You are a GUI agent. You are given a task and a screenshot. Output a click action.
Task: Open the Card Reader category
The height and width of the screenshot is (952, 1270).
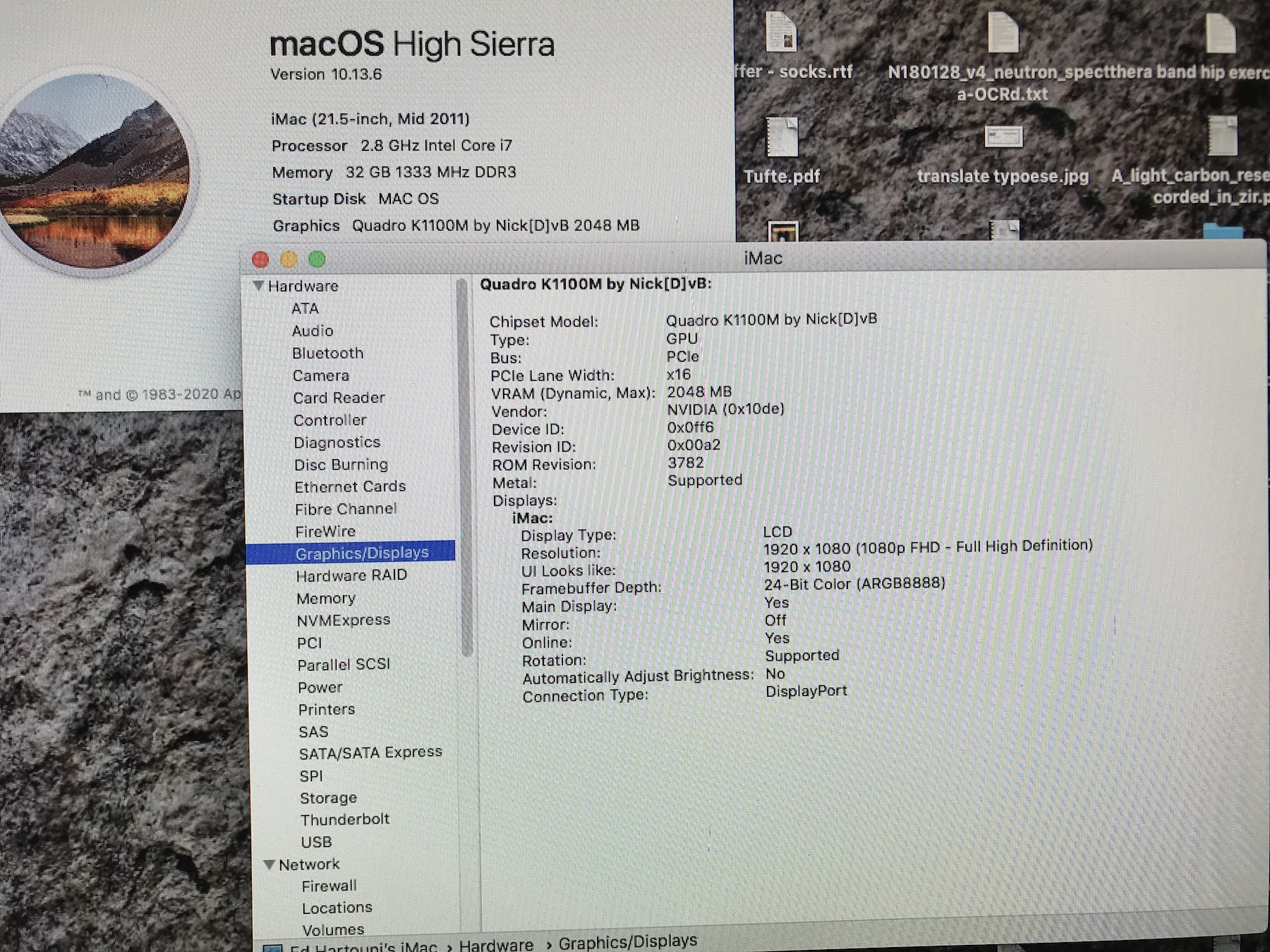[339, 398]
